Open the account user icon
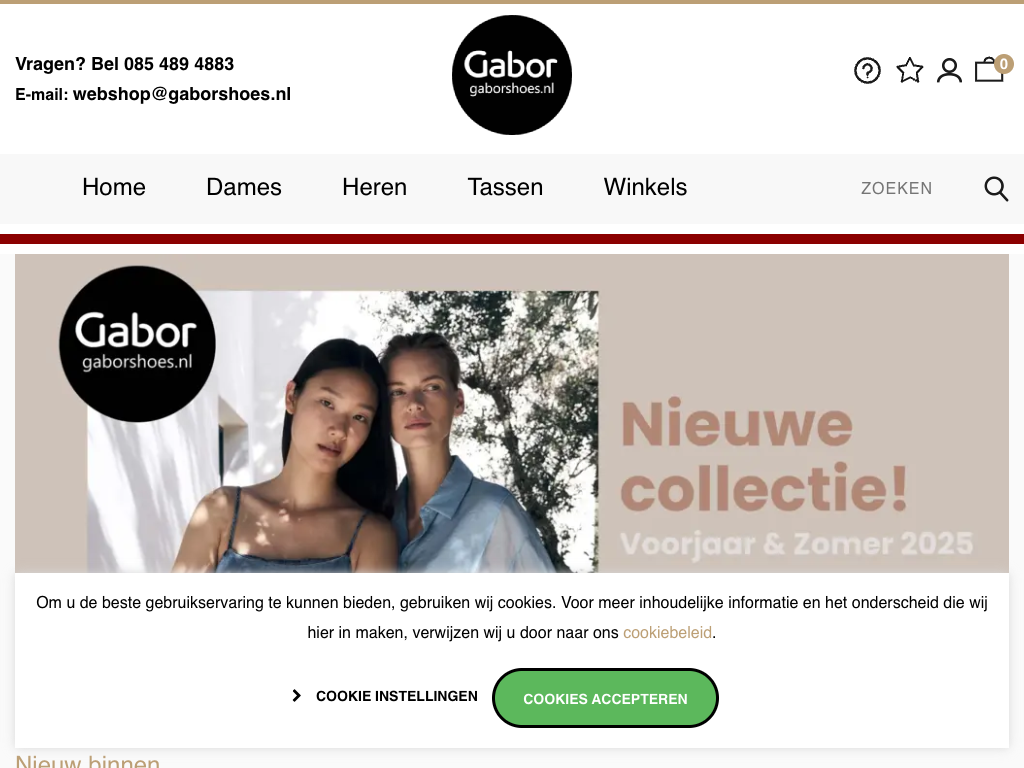1024x768 pixels. (x=950, y=71)
